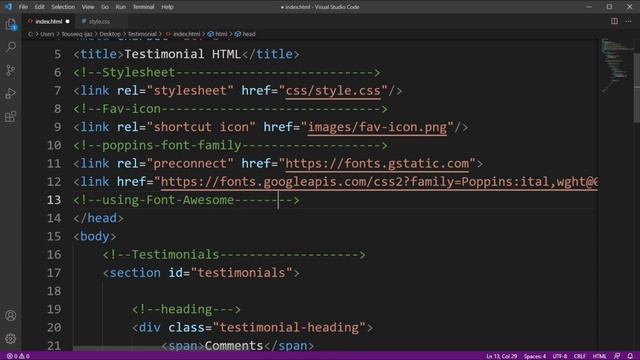Click the notifications bell in status bar
Image resolution: width=640 pixels, height=360 pixels.
click(x=630, y=356)
